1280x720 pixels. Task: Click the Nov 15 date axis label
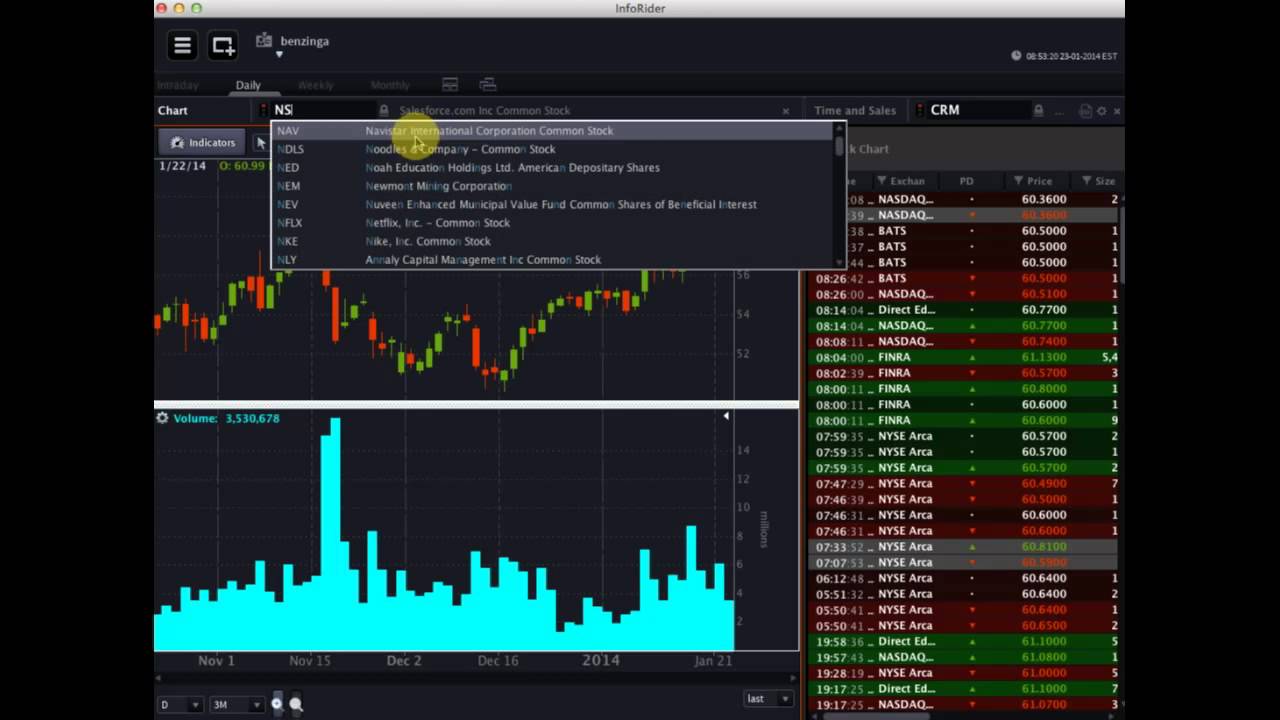click(x=309, y=661)
